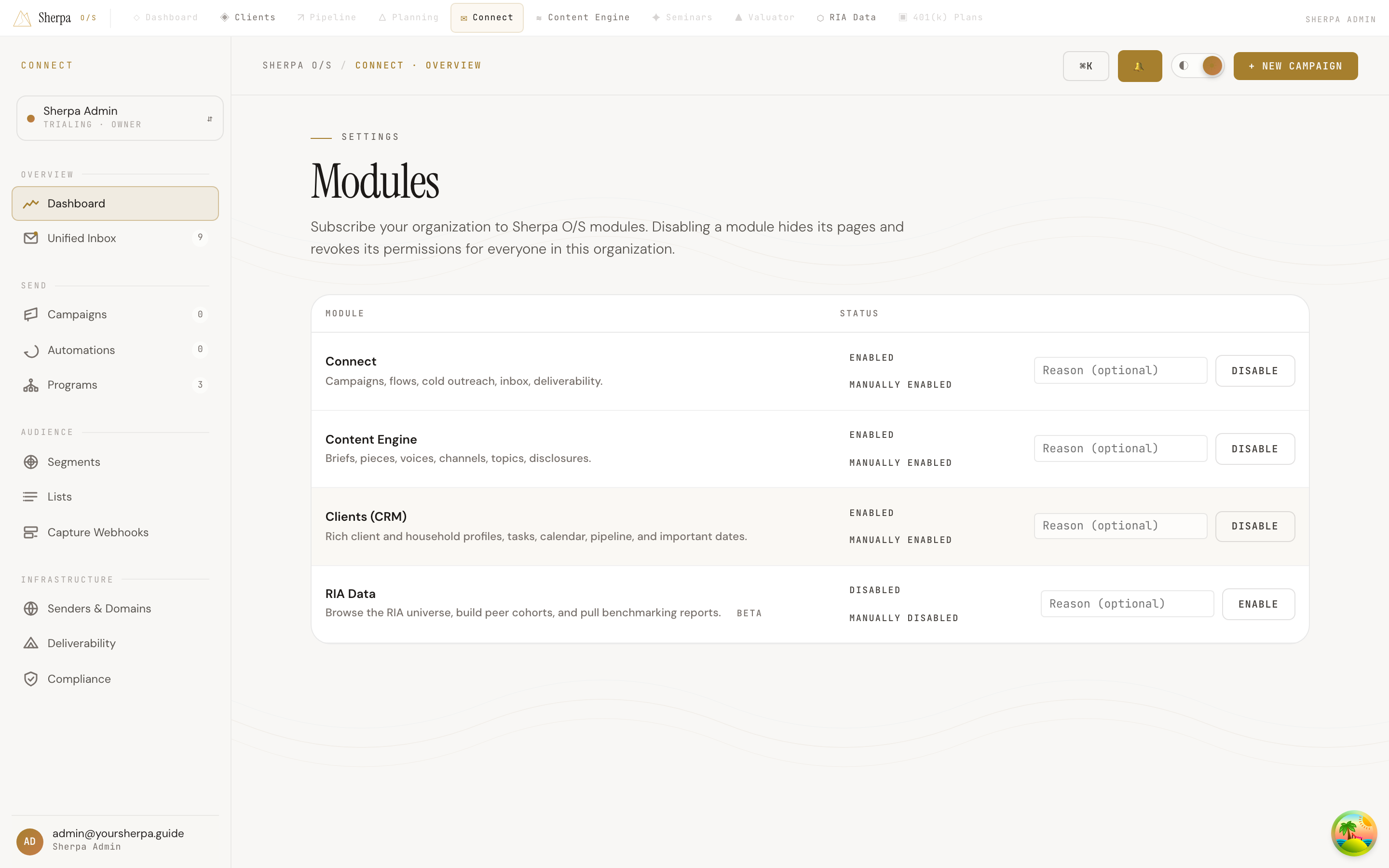Screen dimensions: 1389x868
Task: Click the Deliverability triangle icon
Action: pos(31,643)
